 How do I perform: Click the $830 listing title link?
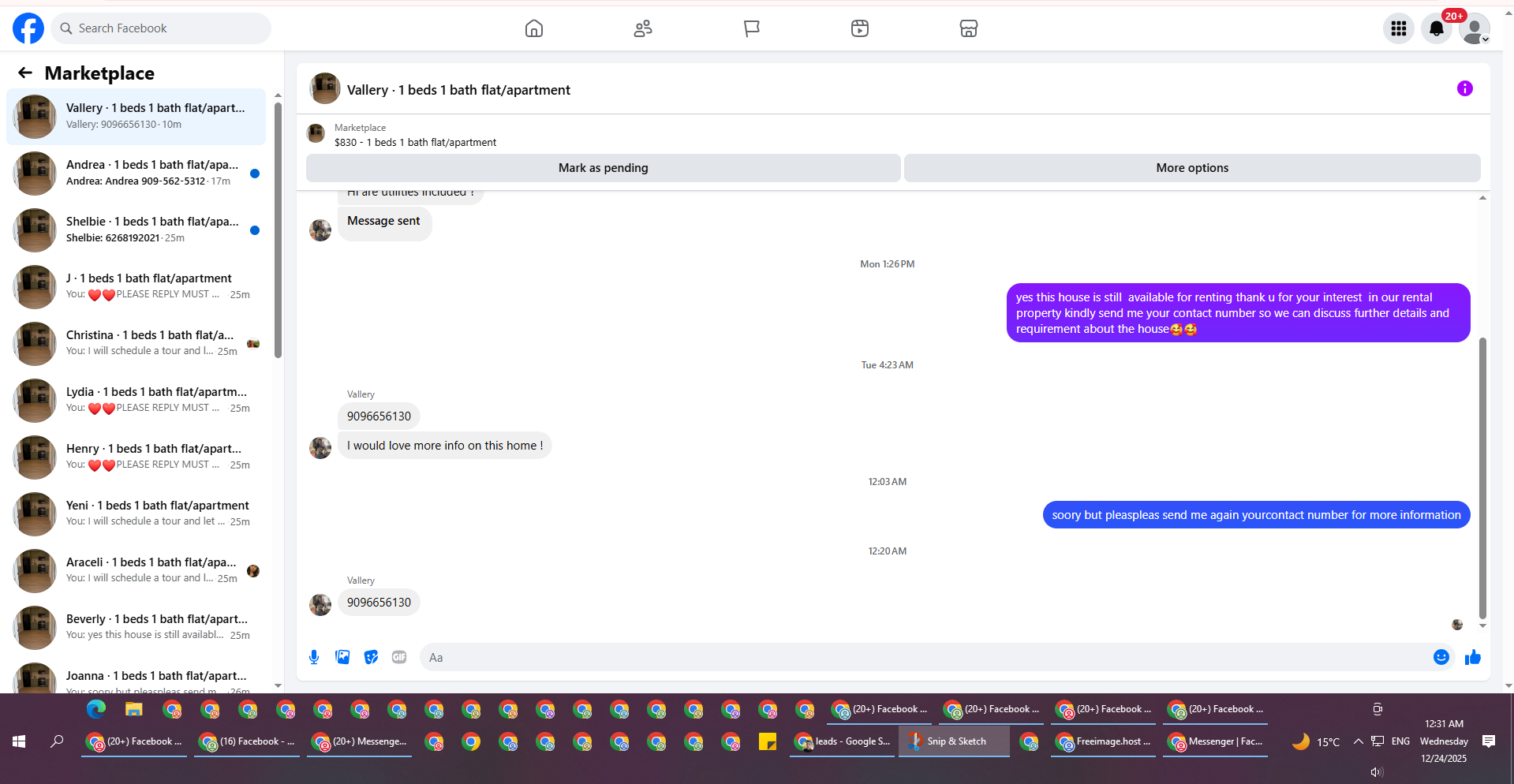[415, 143]
